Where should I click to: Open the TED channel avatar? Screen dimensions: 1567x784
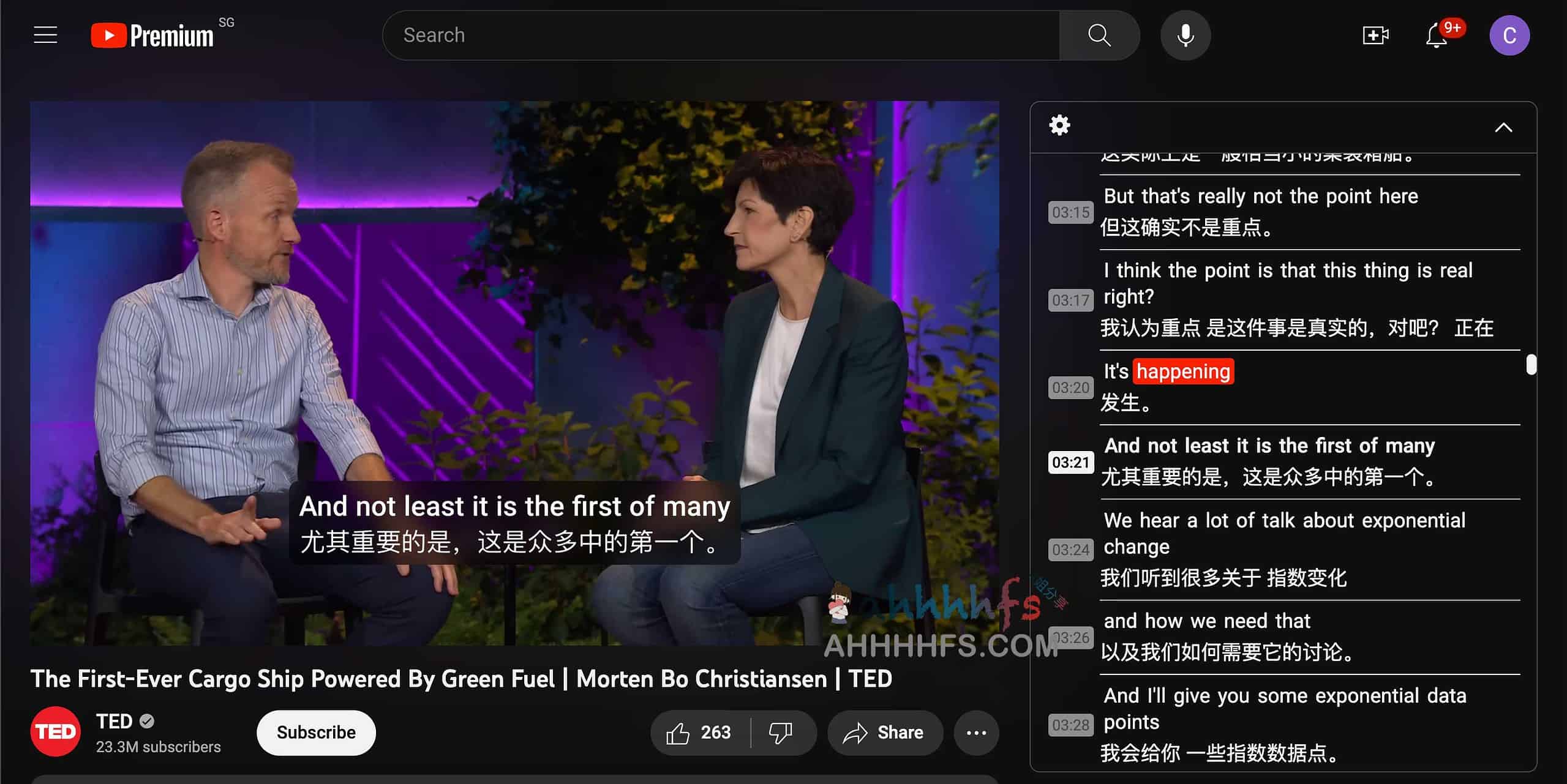pos(54,731)
